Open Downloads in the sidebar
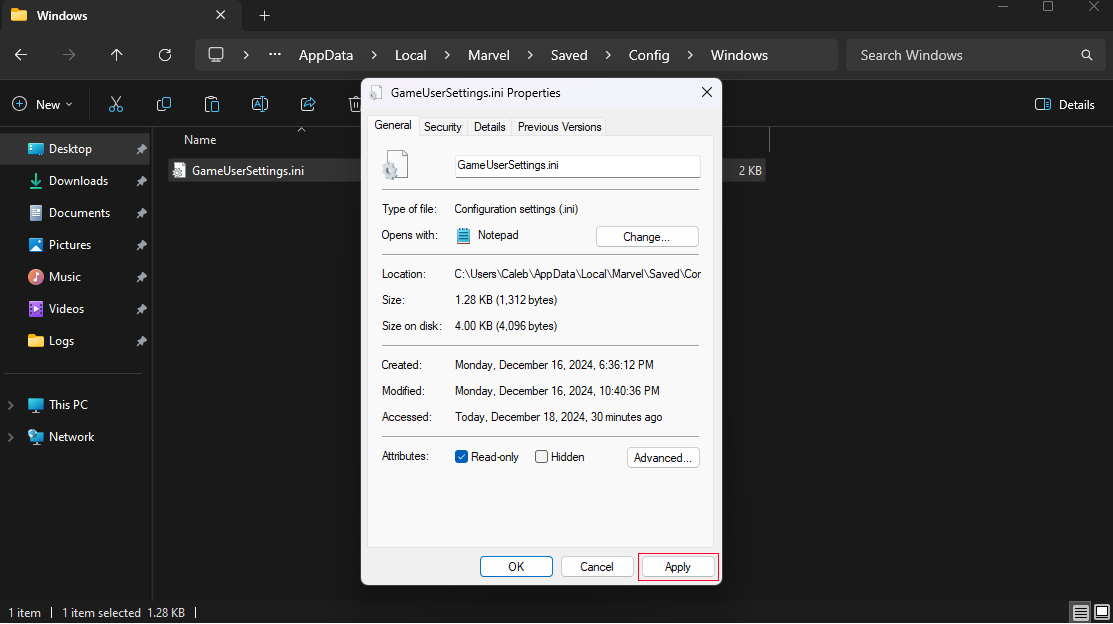Viewport: 1113px width, 624px height. coord(78,181)
